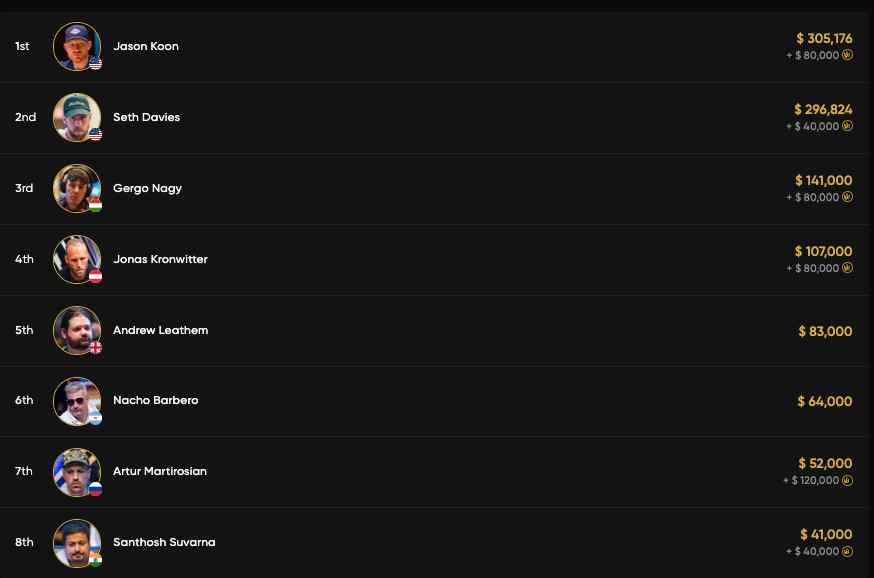Open Nacho Barbero's player name link
Viewport: 874px width, 578px height.
(x=155, y=400)
